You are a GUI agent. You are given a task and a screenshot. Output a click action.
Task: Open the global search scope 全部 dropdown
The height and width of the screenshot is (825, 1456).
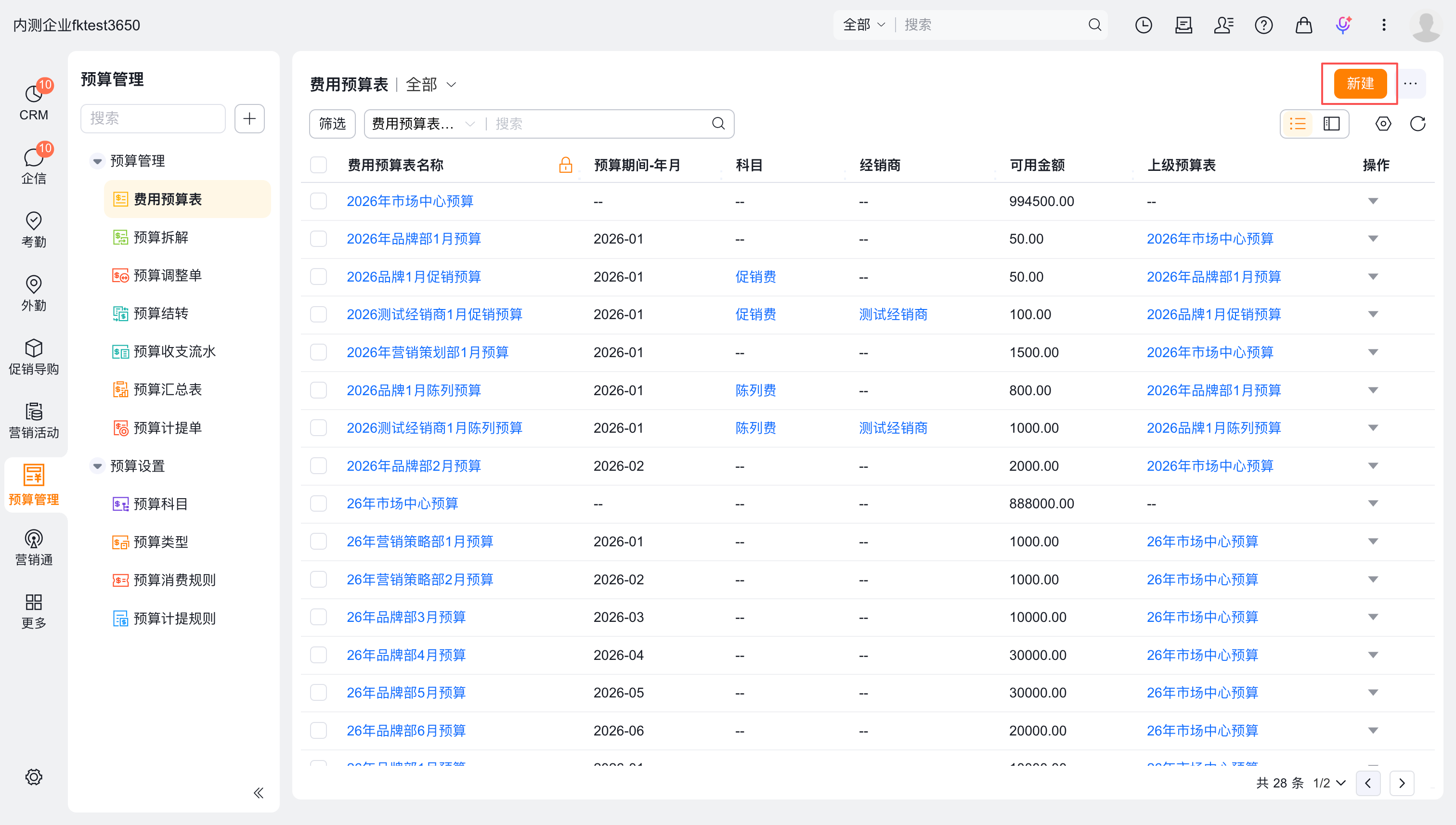point(864,25)
